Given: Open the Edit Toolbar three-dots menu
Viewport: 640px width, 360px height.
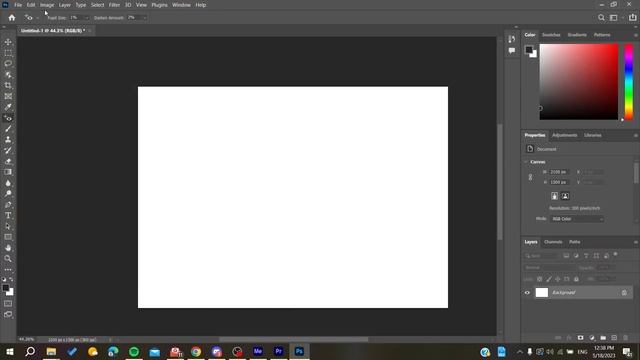Looking at the screenshot, I should pos(8,270).
